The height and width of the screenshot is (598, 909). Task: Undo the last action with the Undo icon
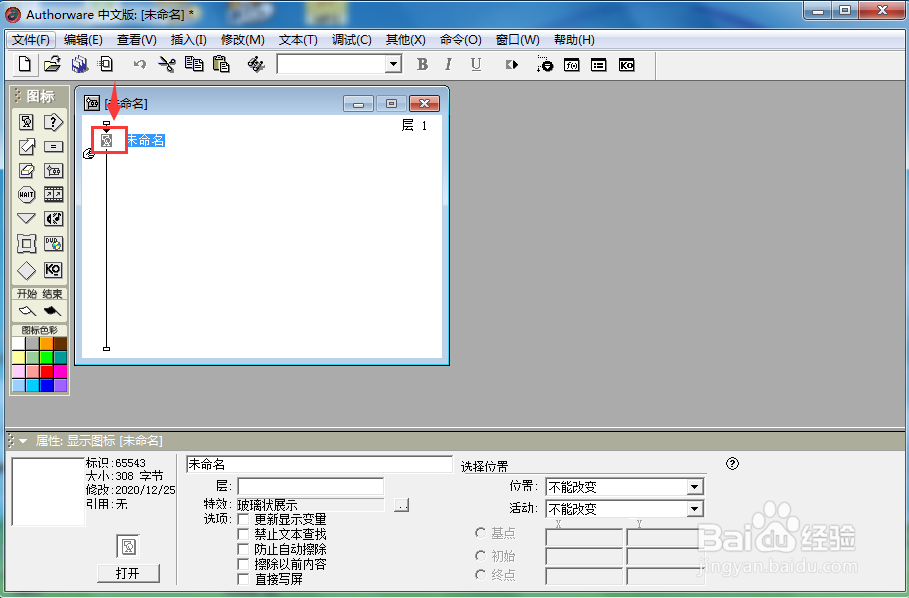click(x=140, y=64)
